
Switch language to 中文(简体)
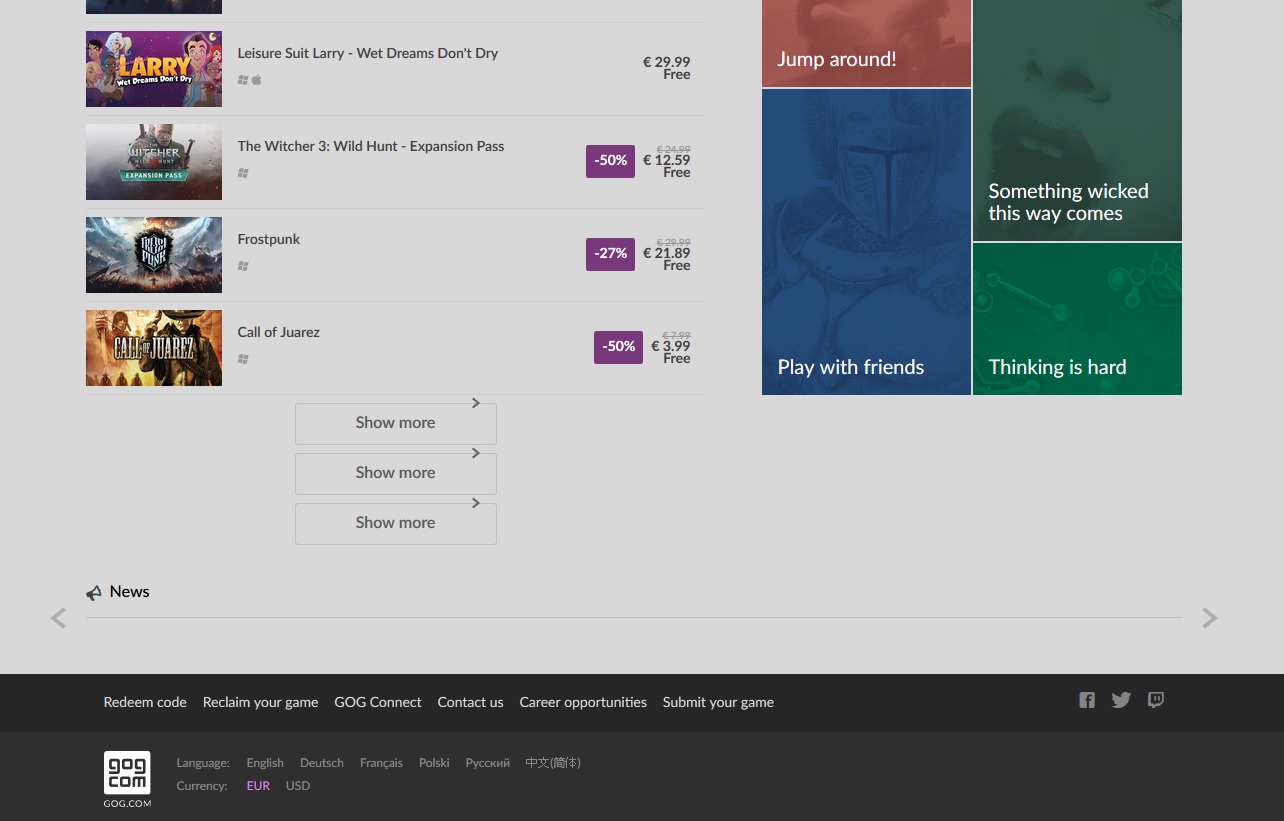pyautogui.click(x=553, y=763)
